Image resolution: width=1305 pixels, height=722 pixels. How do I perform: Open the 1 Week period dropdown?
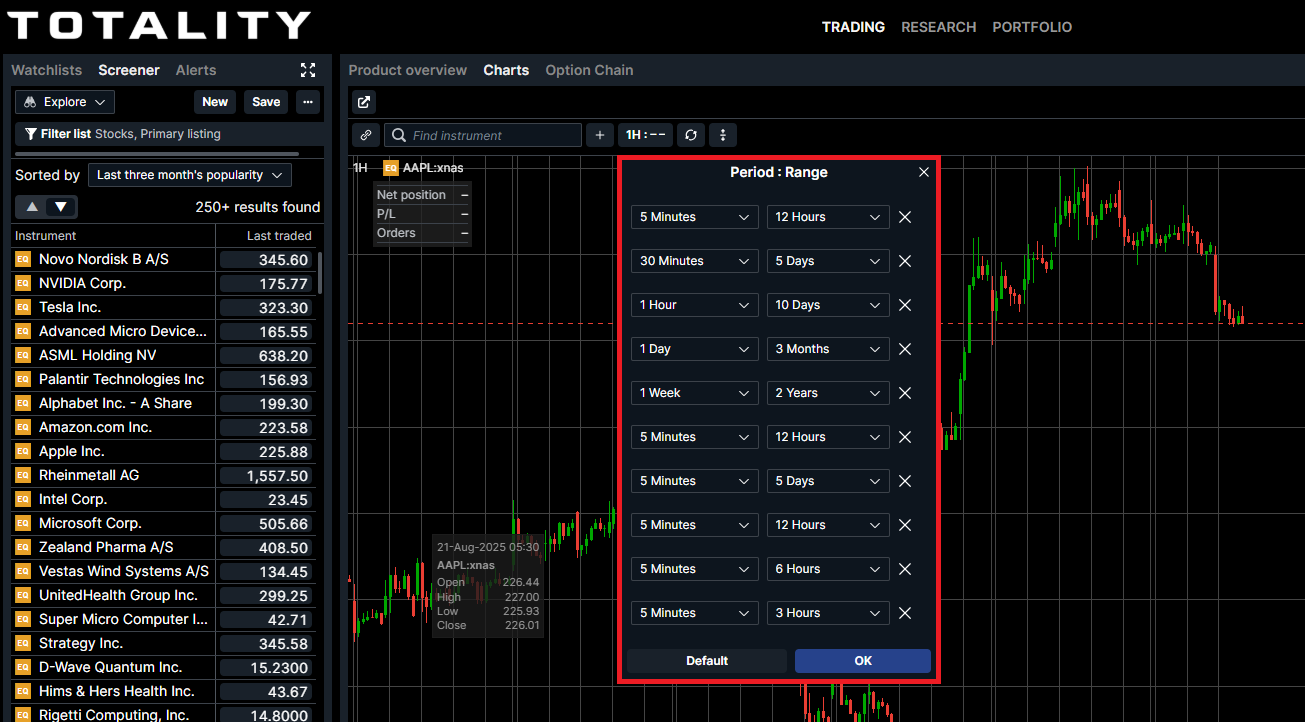695,393
